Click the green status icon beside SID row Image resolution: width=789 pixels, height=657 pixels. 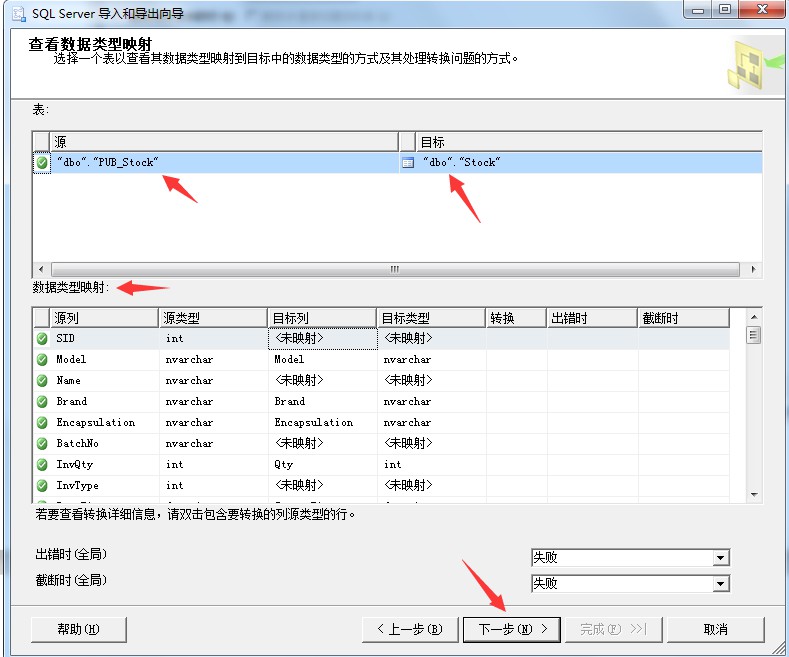[x=42, y=339]
